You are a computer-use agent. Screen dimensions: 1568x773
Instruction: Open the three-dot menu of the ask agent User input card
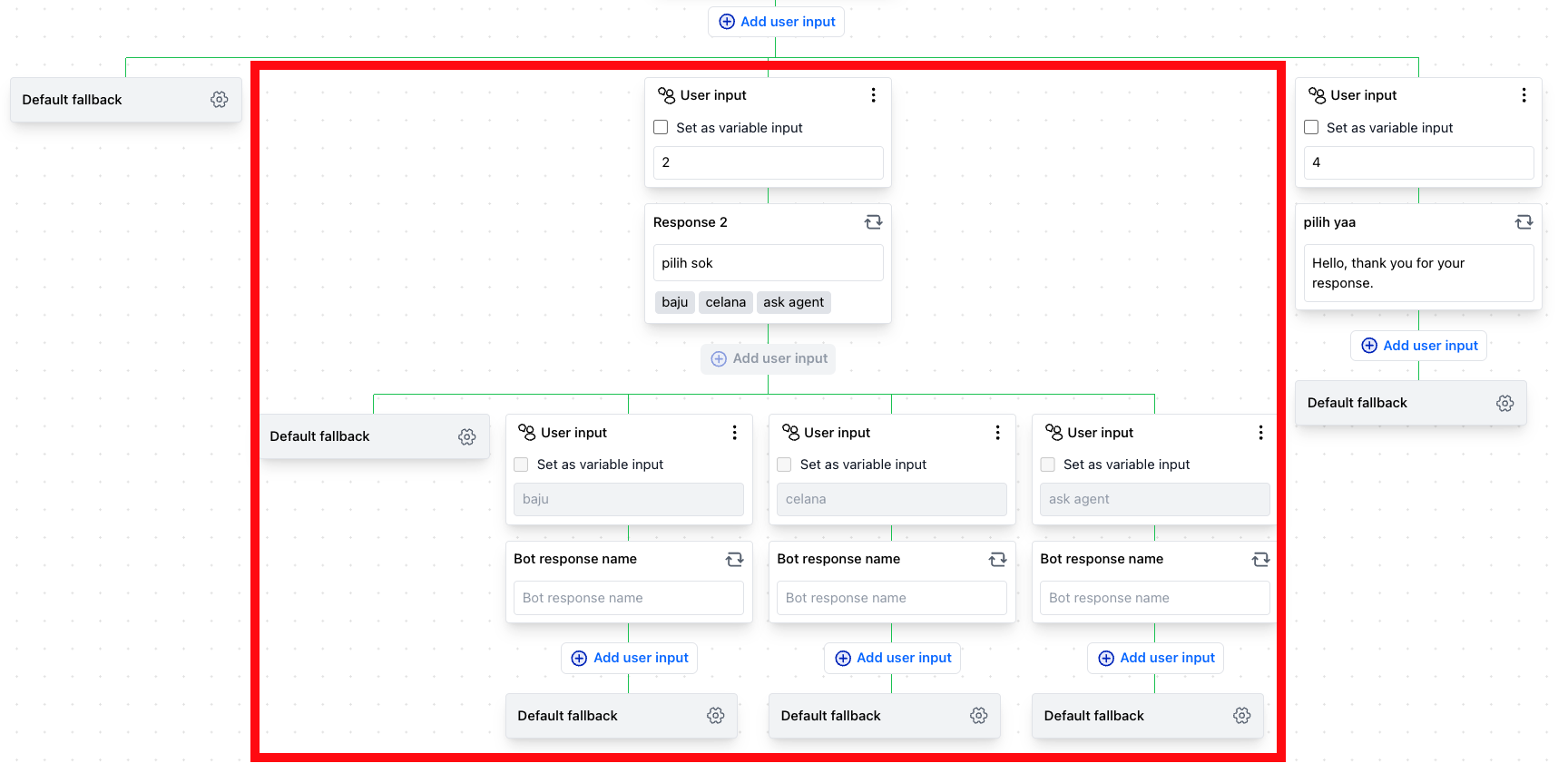coord(1260,433)
